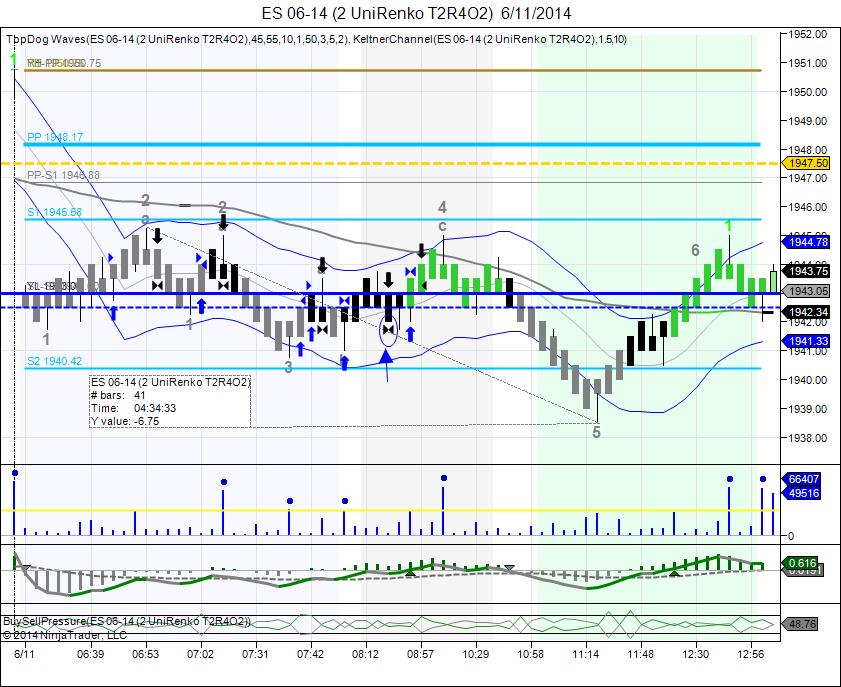Click the 11:14 time axis label
Screen dimensions: 841x687
586,654
